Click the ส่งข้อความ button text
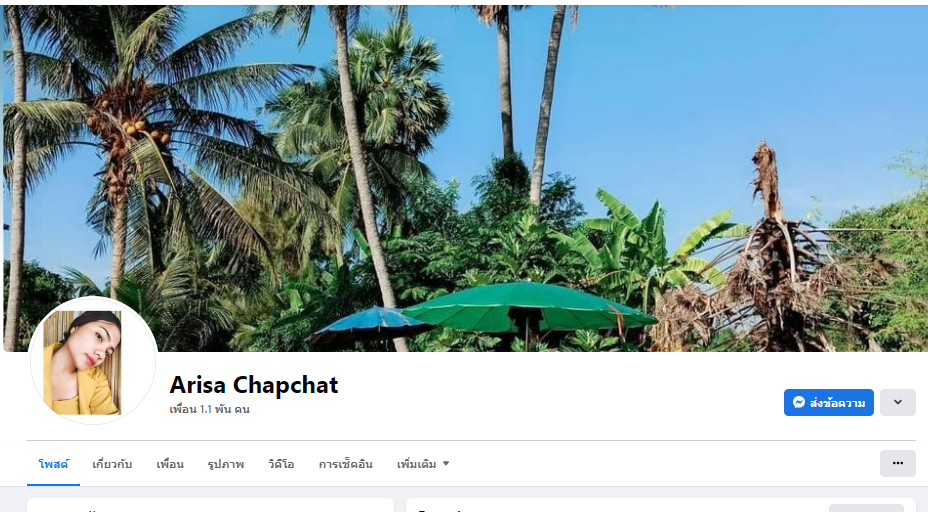 837,403
